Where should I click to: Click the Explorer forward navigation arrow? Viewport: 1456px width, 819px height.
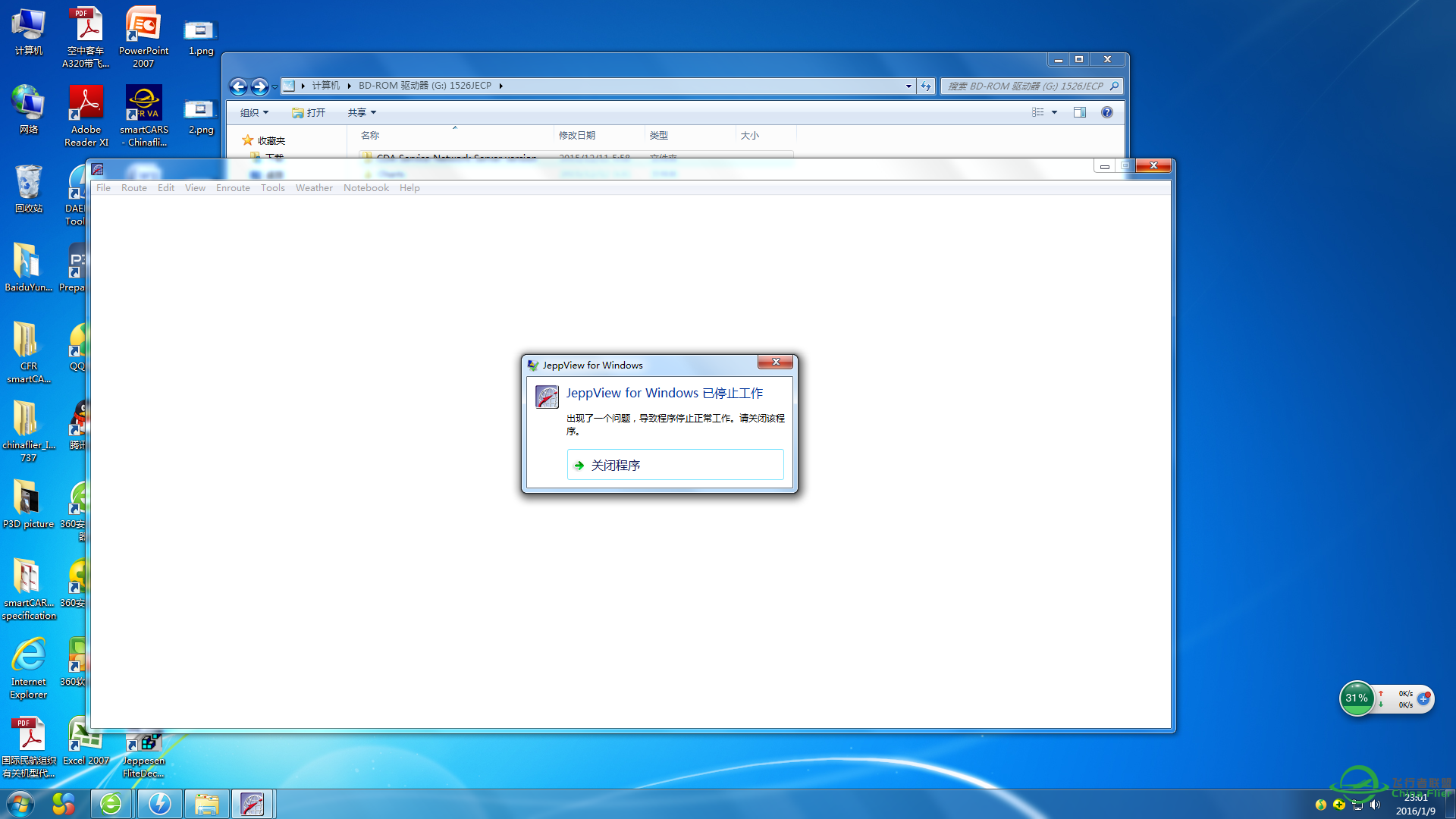pos(259,86)
